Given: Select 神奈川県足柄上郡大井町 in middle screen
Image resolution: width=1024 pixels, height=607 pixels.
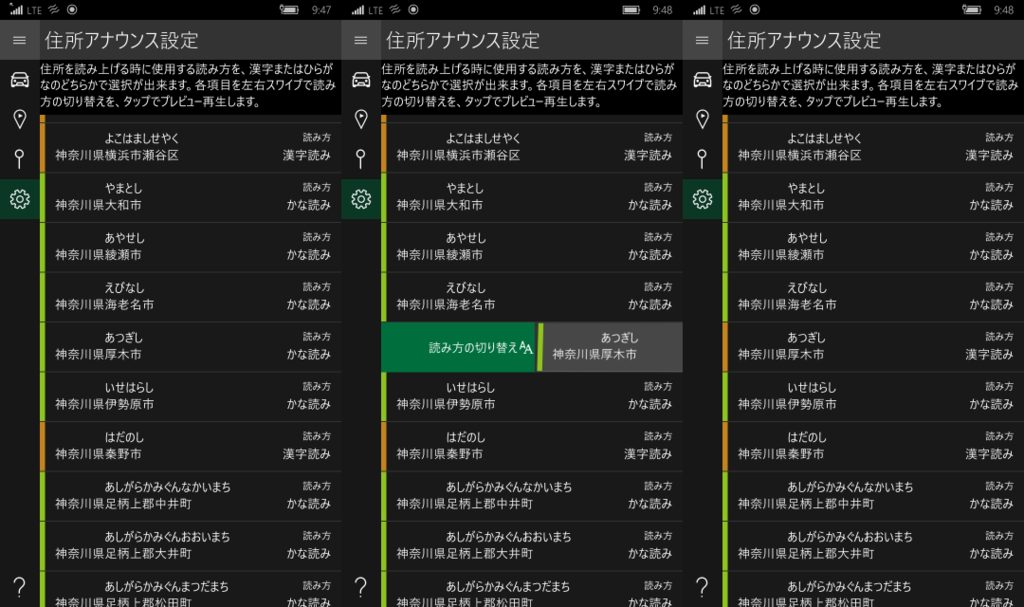Looking at the screenshot, I should [464, 553].
